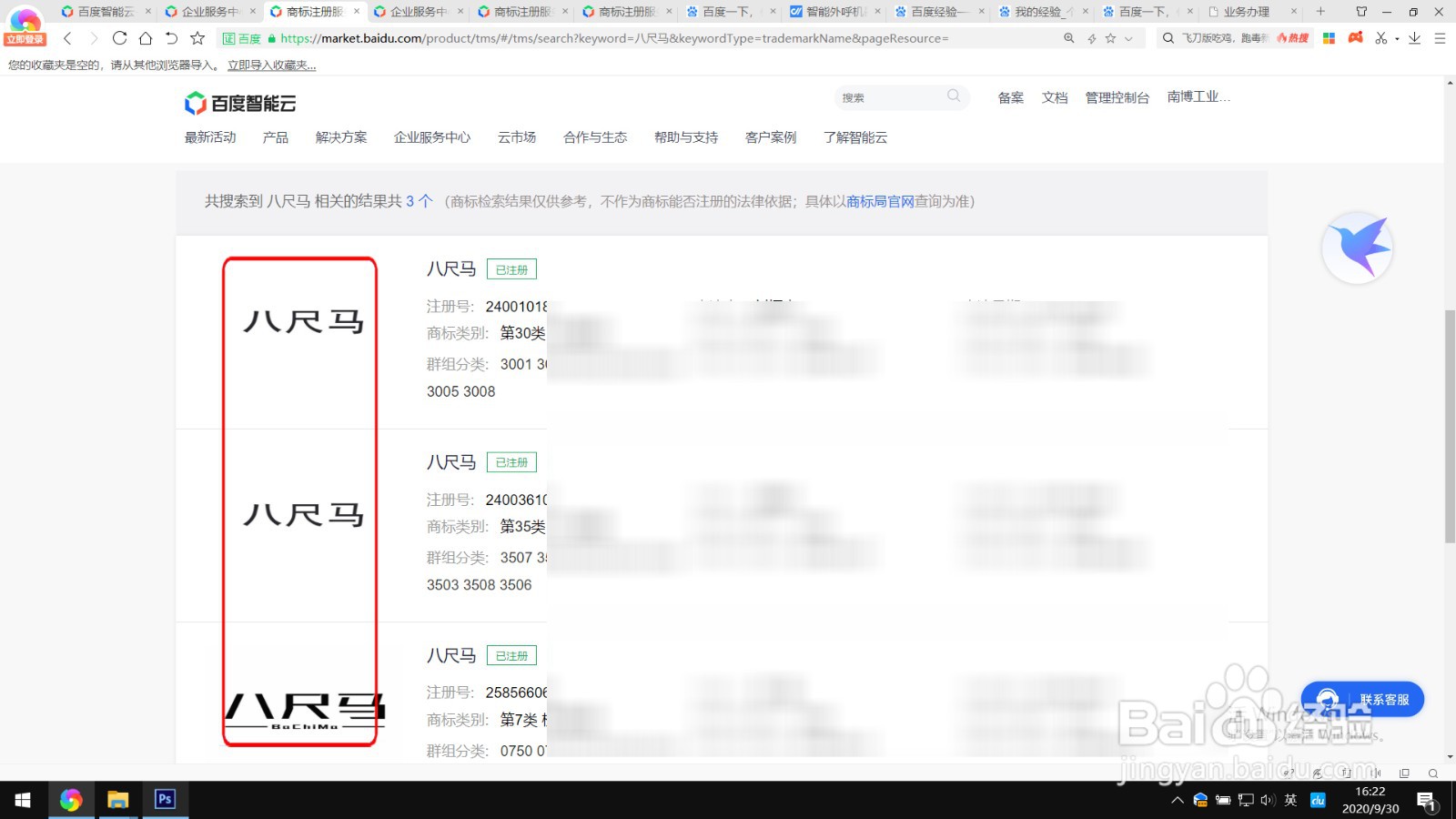Switch to the 百度经验 tab
Image resolution: width=1456 pixels, height=819 pixels.
(938, 12)
